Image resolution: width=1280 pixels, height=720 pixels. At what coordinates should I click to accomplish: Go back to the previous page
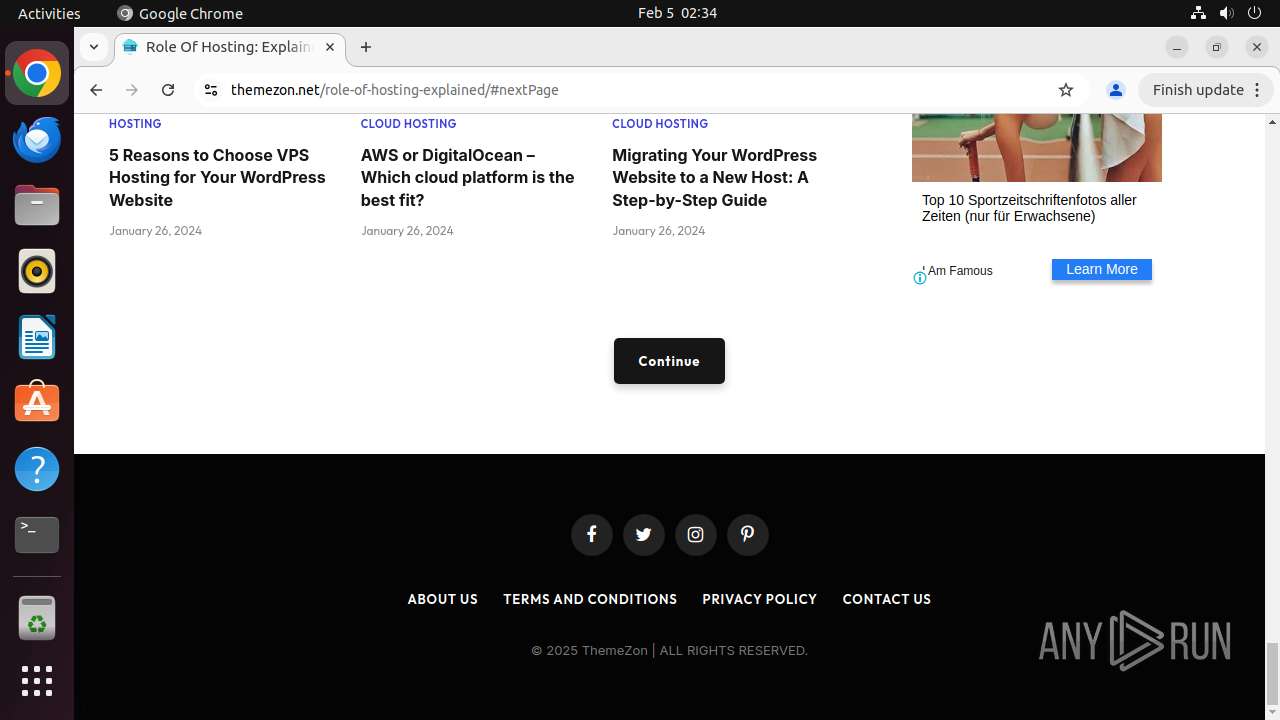[x=96, y=90]
